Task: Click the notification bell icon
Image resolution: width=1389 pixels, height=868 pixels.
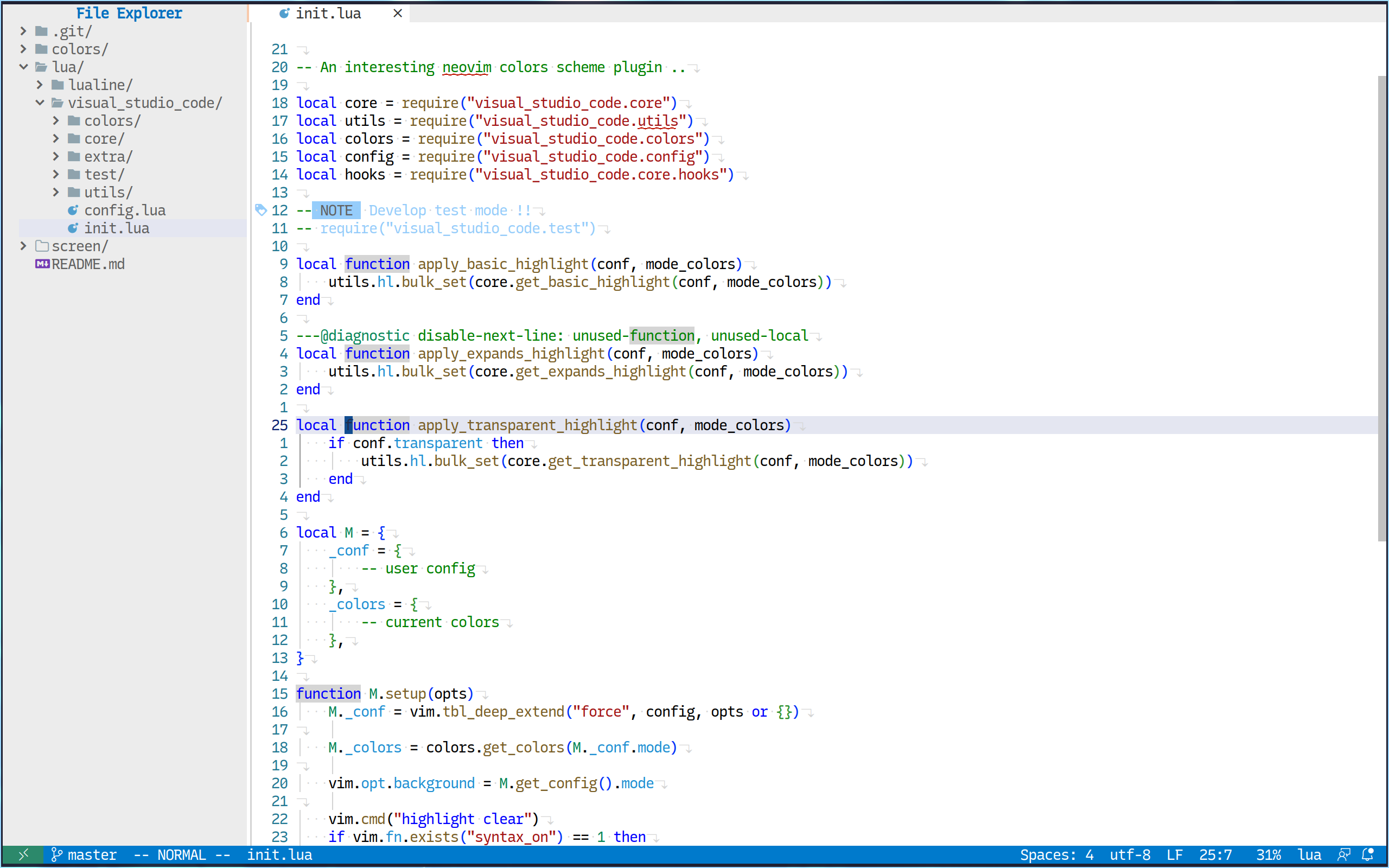Action: (1368, 855)
